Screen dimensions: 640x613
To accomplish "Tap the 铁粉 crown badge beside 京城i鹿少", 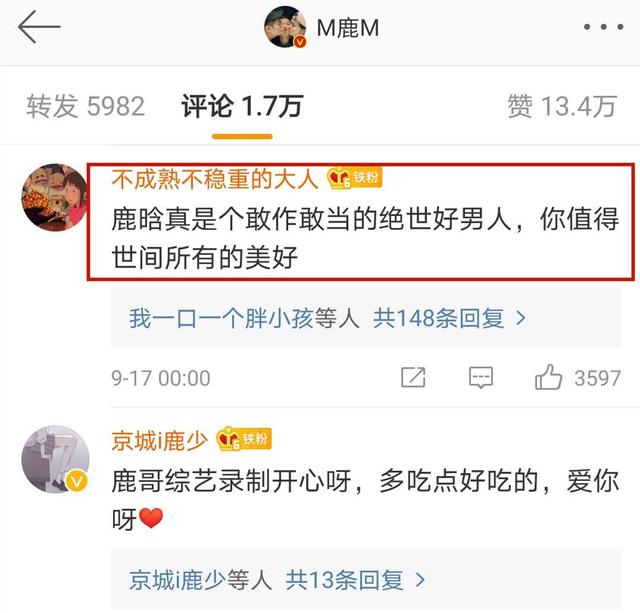I will click(x=244, y=439).
